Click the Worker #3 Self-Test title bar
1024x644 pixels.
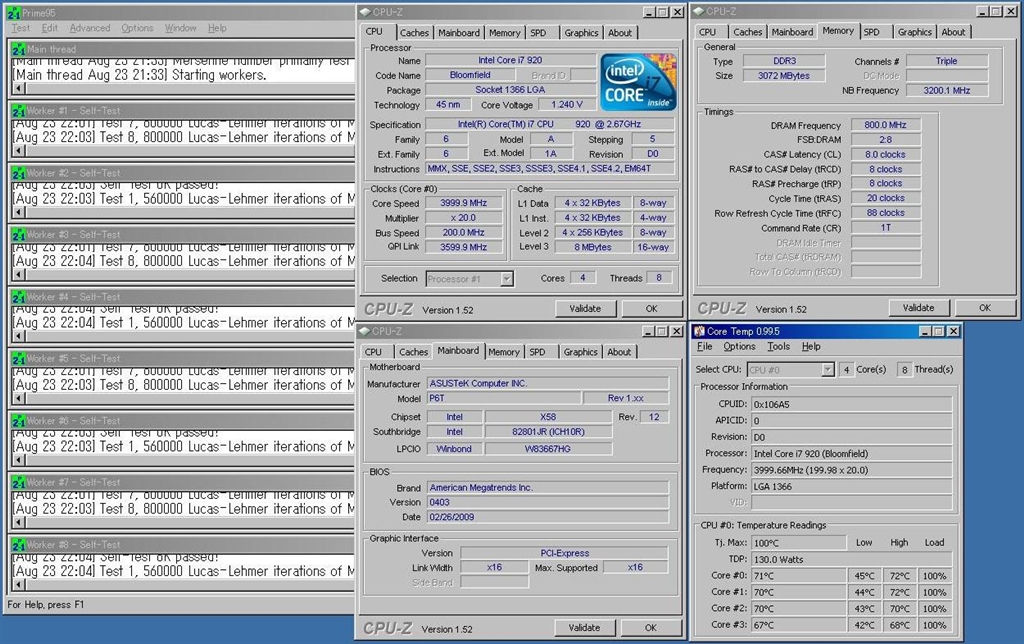pyautogui.click(x=180, y=235)
